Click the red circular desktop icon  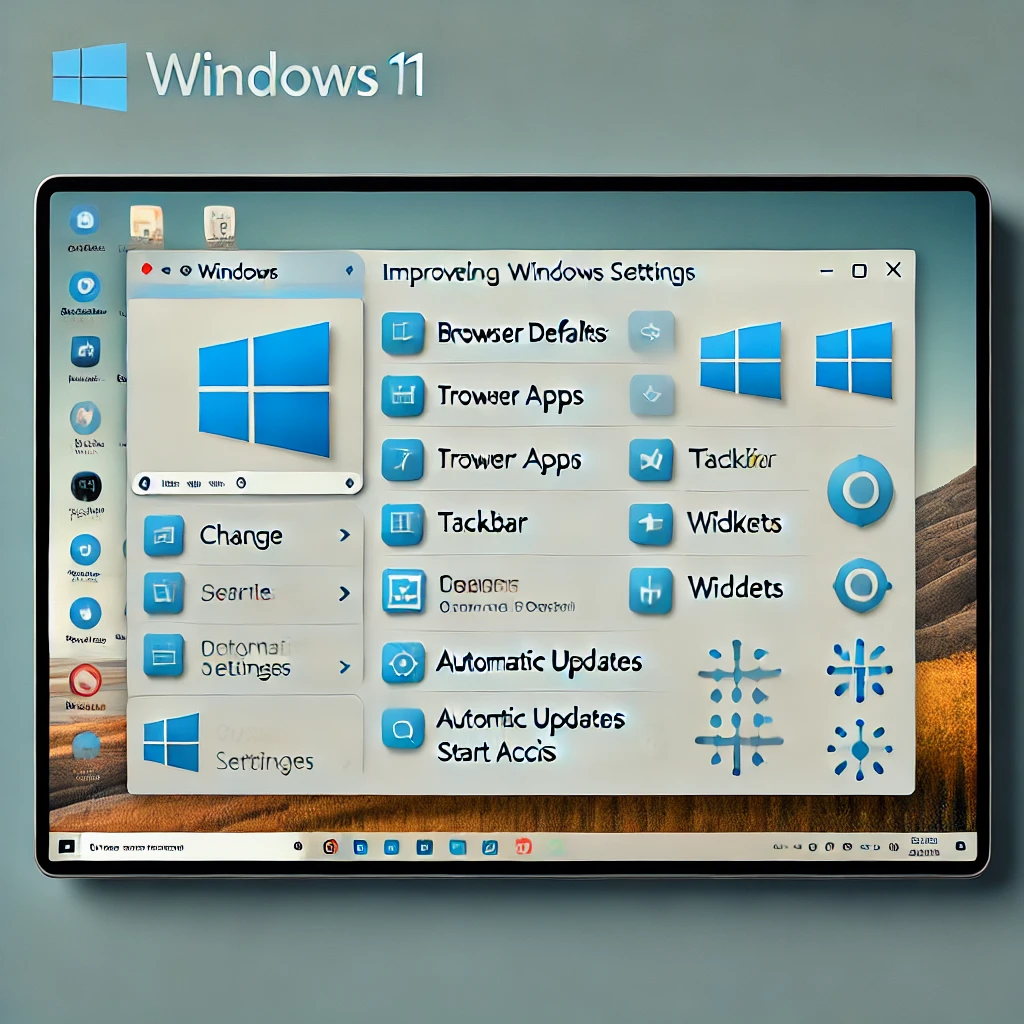tap(85, 681)
